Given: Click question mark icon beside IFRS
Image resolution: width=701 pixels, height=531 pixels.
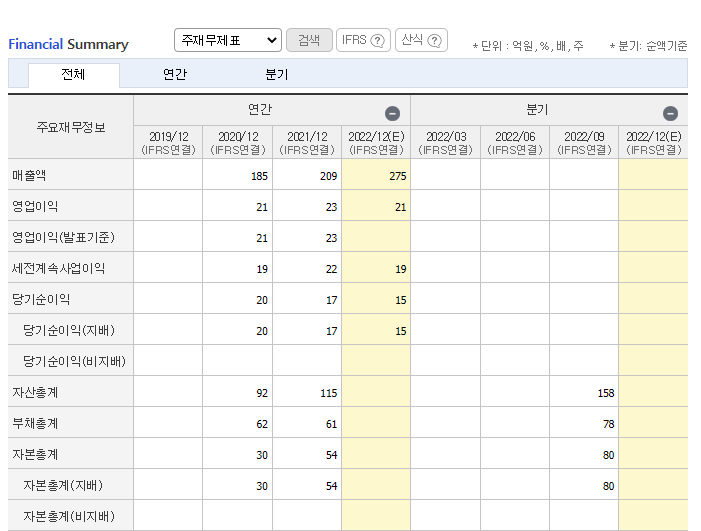Looking at the screenshot, I should (378, 41).
